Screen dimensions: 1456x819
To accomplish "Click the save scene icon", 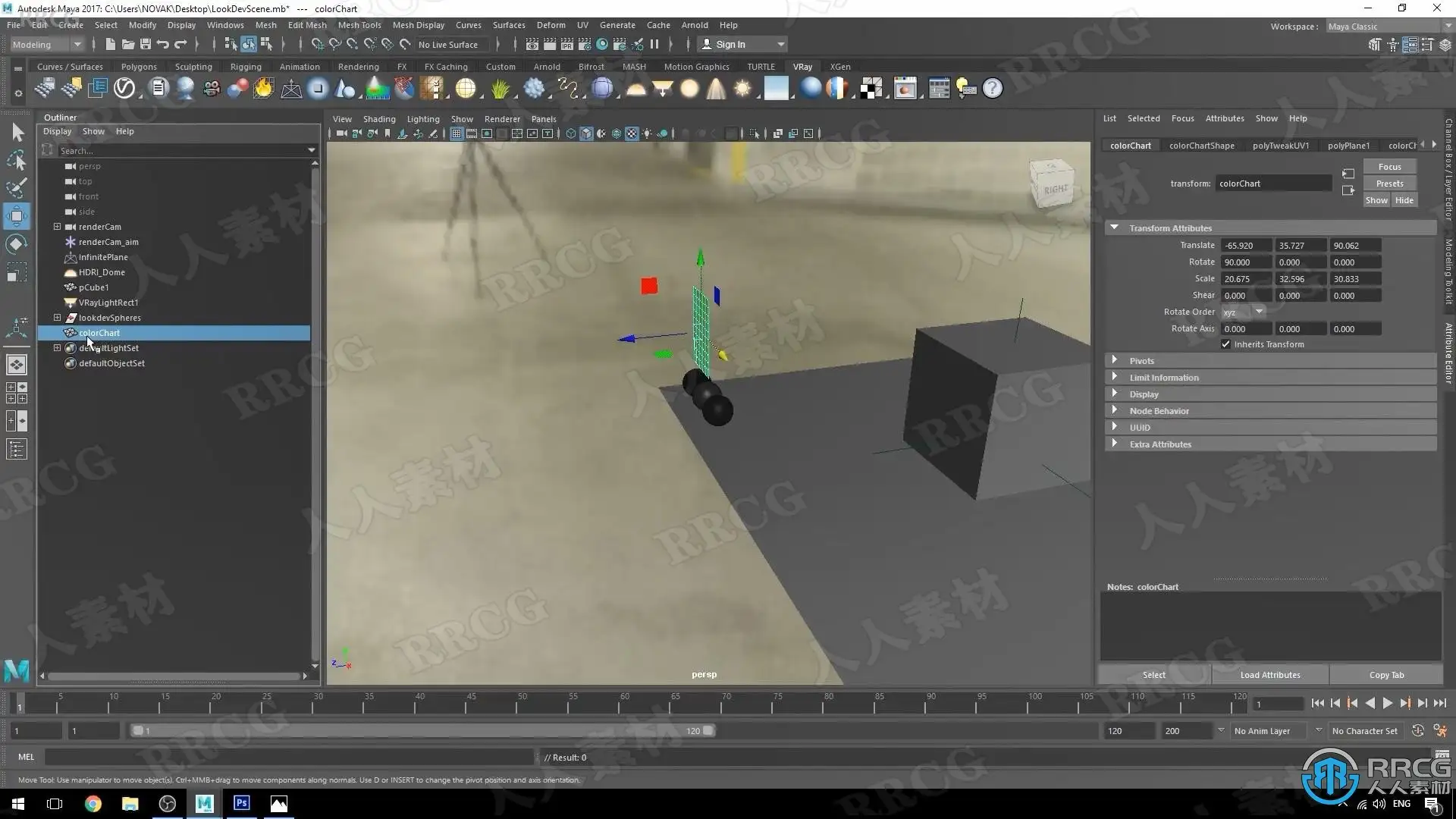I will [146, 44].
